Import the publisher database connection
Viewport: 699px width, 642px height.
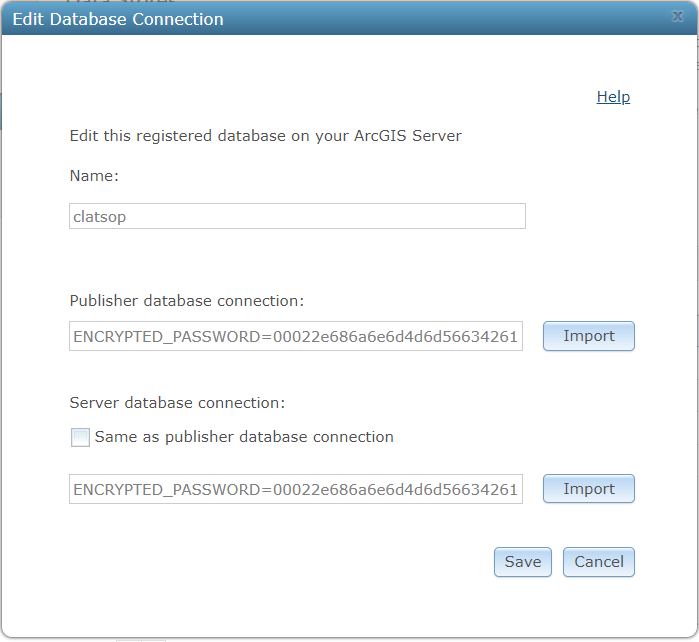[588, 336]
